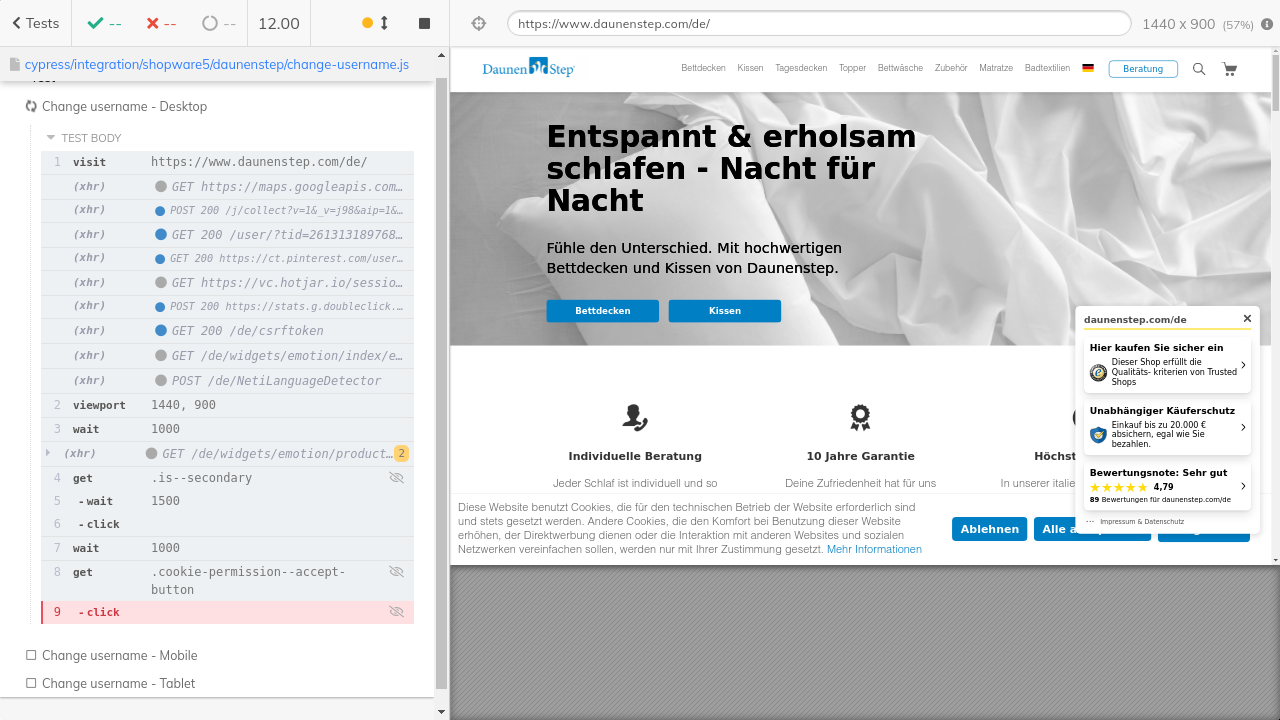This screenshot has width=1280, height=720.
Task: Follow the Mehr Informationen link
Action: [x=874, y=549]
